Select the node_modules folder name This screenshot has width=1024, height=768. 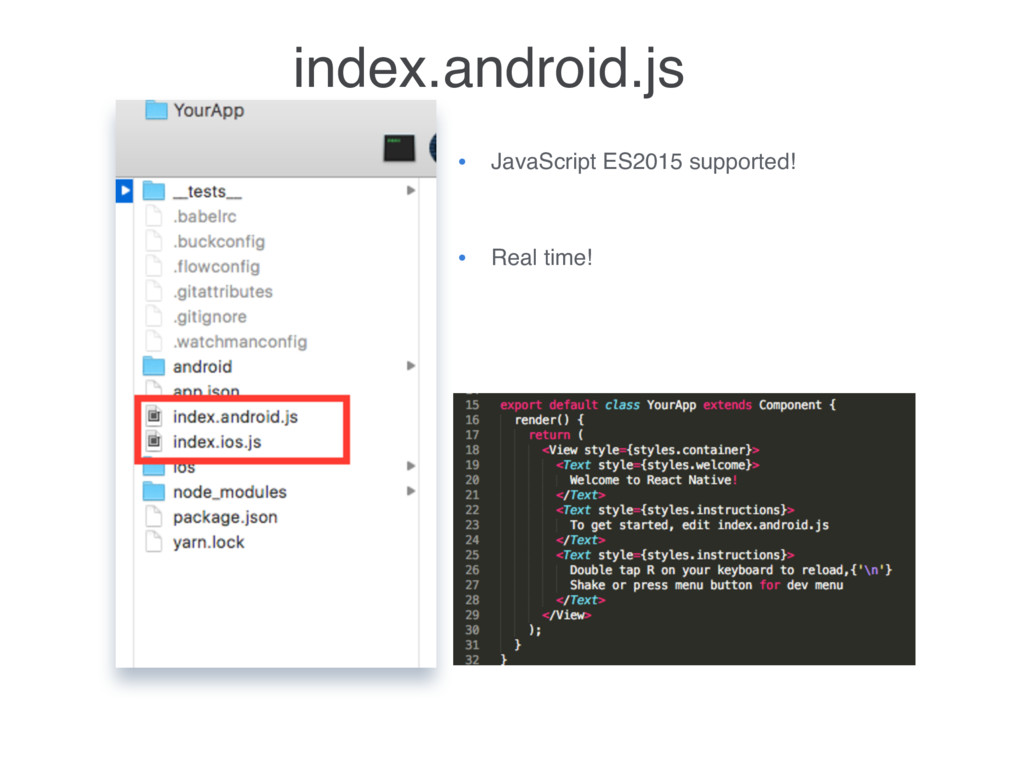(230, 492)
